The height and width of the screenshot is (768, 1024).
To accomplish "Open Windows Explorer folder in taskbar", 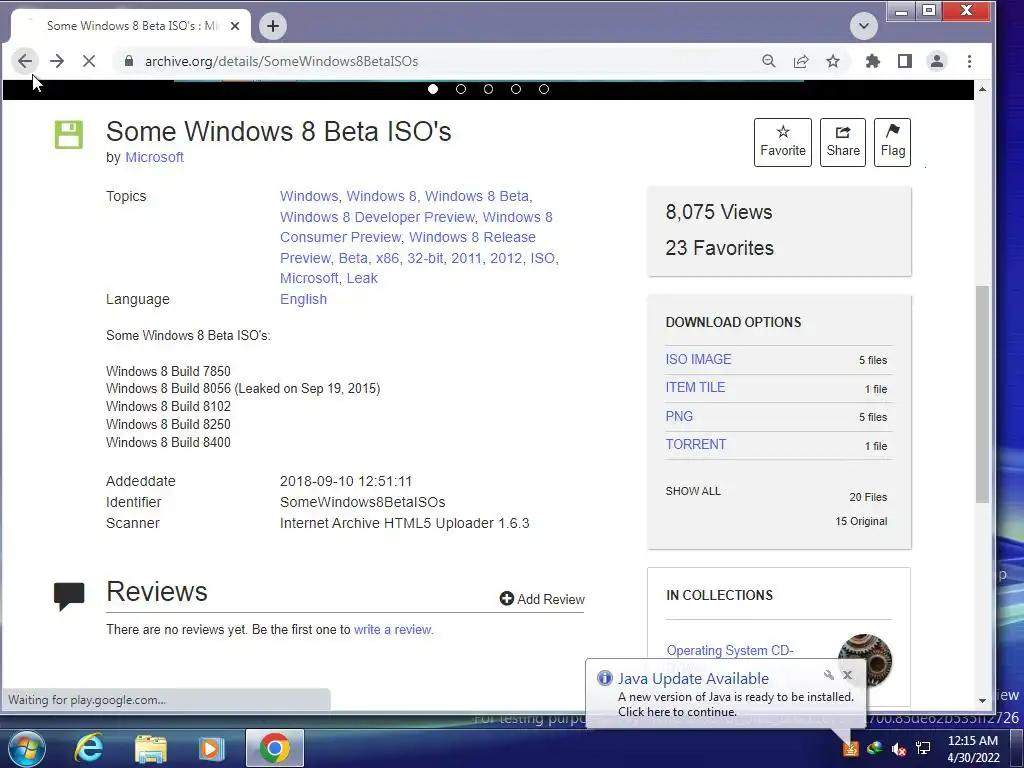I will 151,748.
